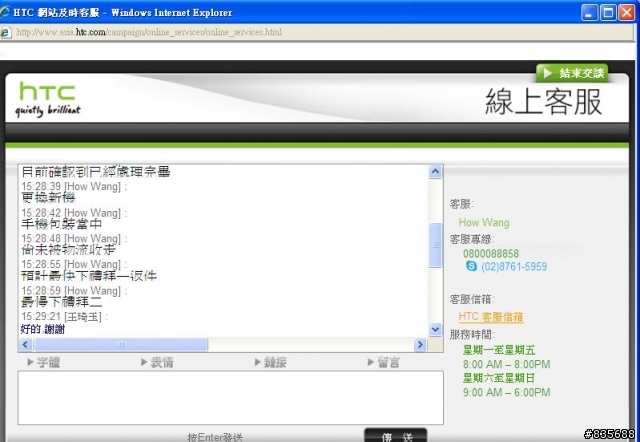
Task: Click the 9:00 AM – 6:00PM hours text
Action: coord(507,392)
